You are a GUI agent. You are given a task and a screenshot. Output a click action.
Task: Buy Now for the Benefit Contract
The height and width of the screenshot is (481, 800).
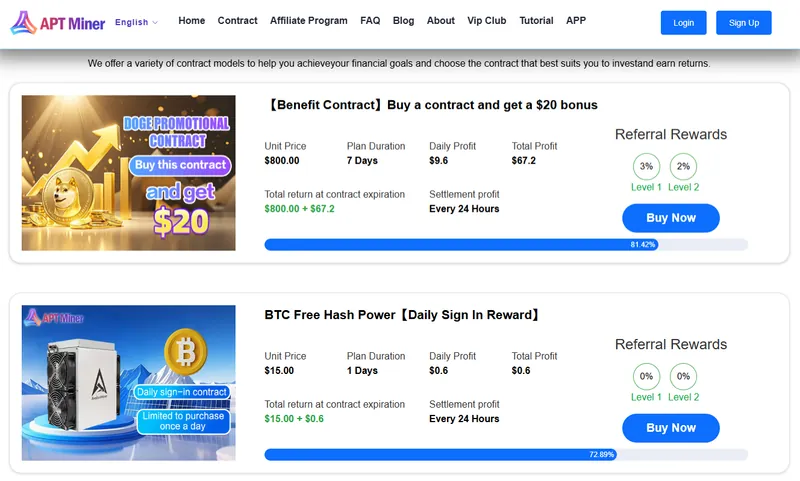670,218
